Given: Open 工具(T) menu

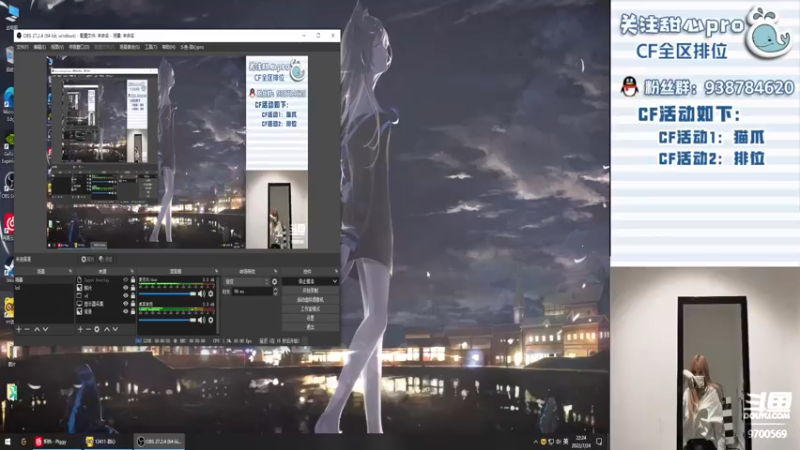Looking at the screenshot, I should (151, 47).
